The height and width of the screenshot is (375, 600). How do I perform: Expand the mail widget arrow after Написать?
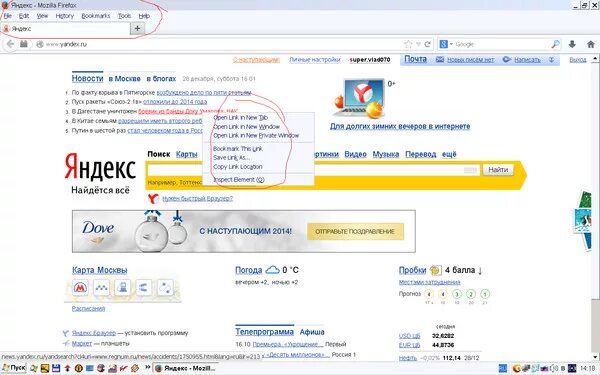click(551, 60)
